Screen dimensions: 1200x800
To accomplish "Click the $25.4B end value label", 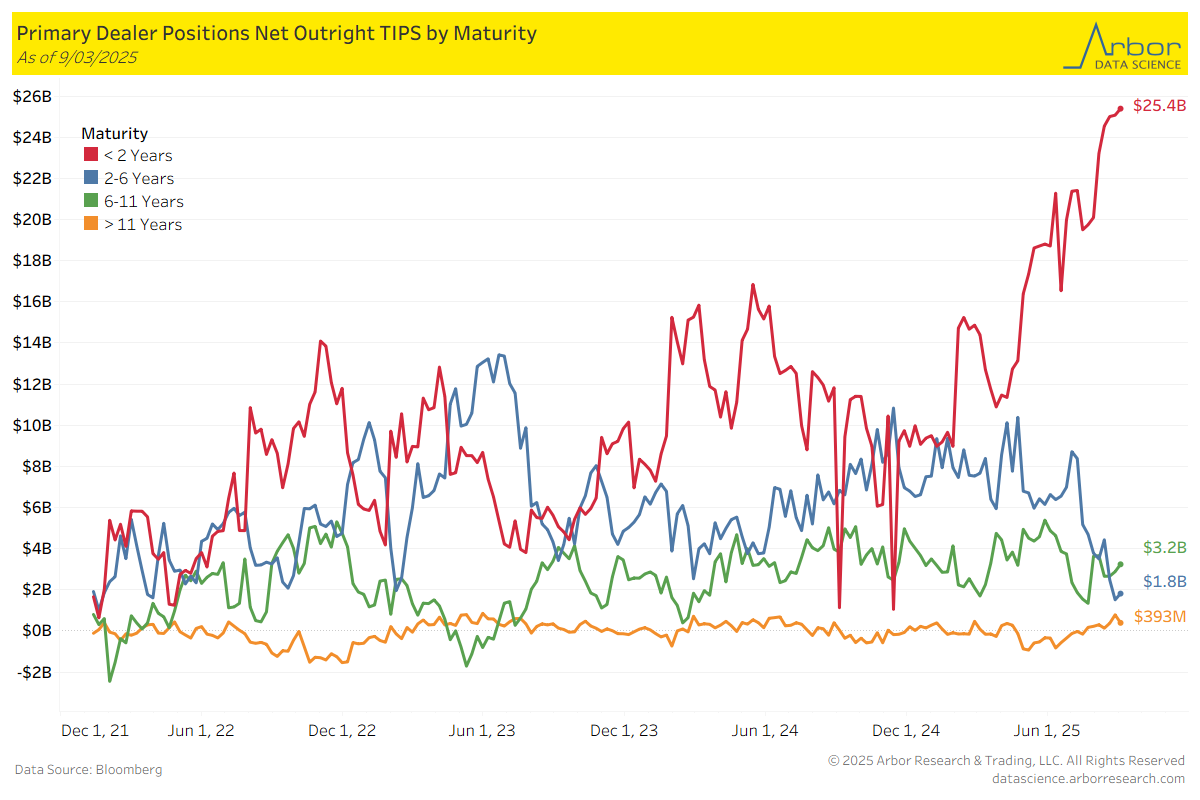I will click(x=1158, y=105).
